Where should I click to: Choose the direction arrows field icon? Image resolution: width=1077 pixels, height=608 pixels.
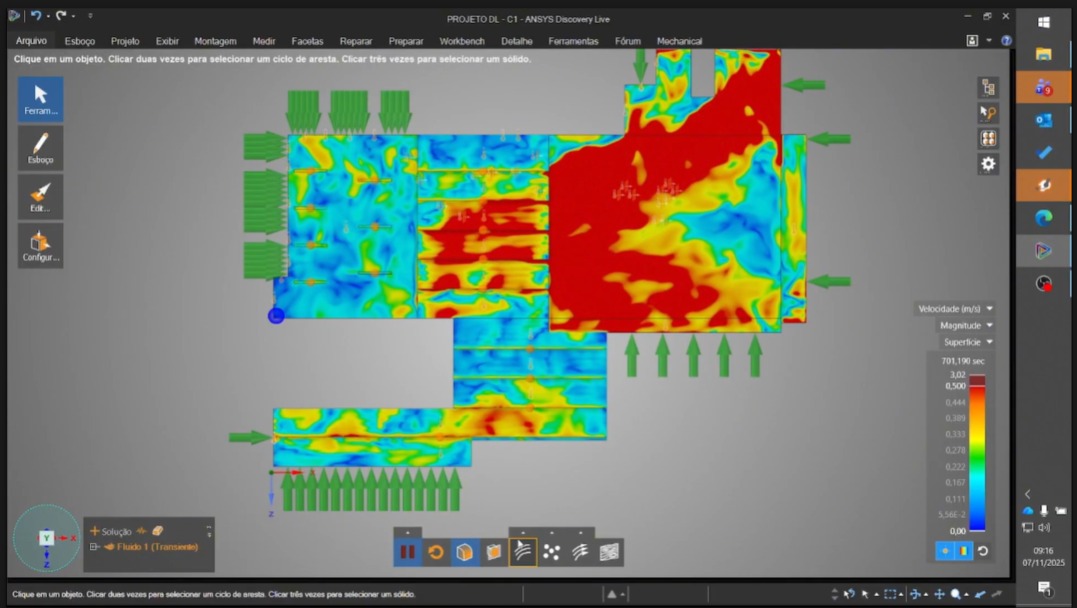[x=580, y=552]
